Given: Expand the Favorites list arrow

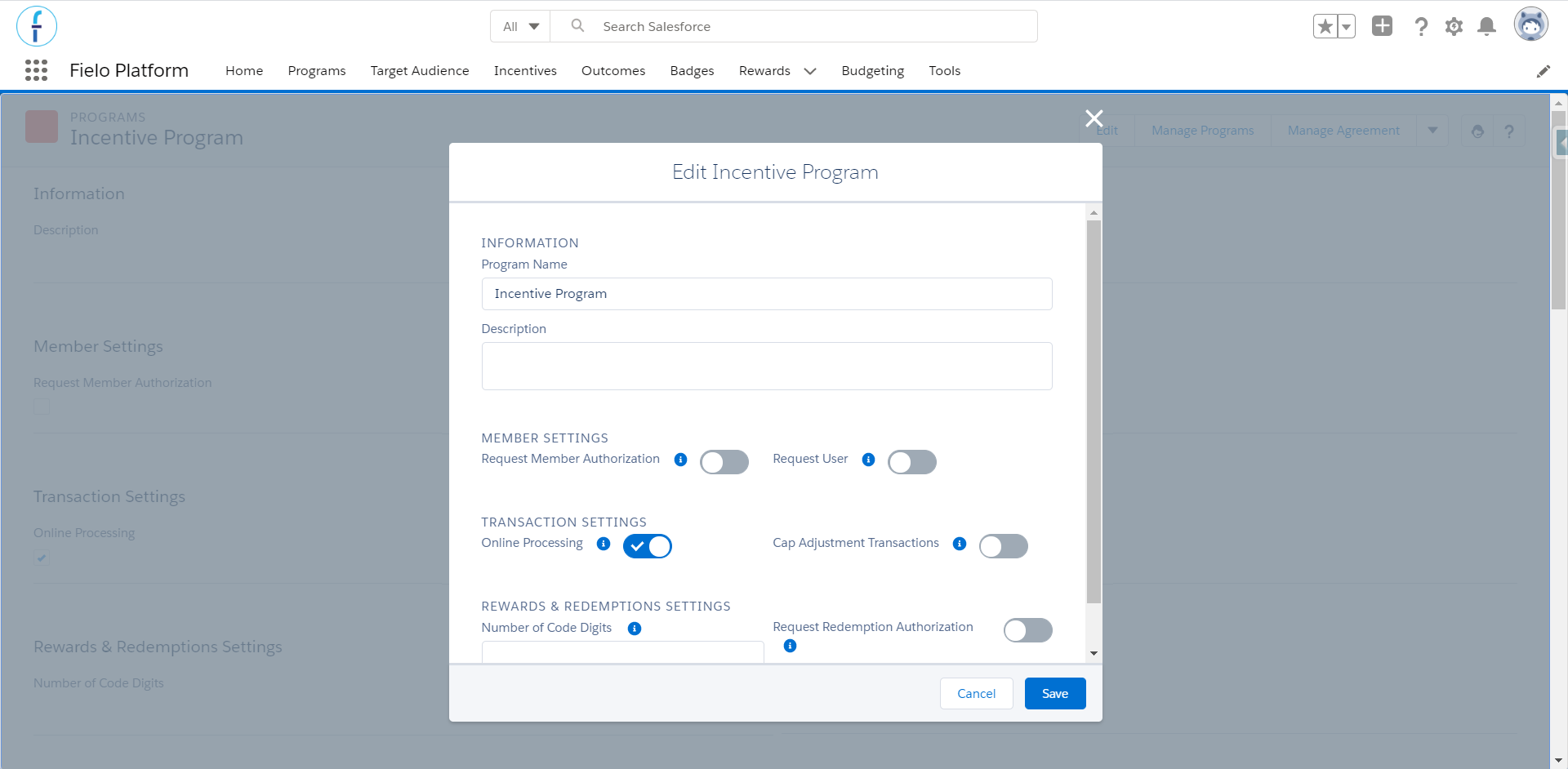Looking at the screenshot, I should 1347,26.
